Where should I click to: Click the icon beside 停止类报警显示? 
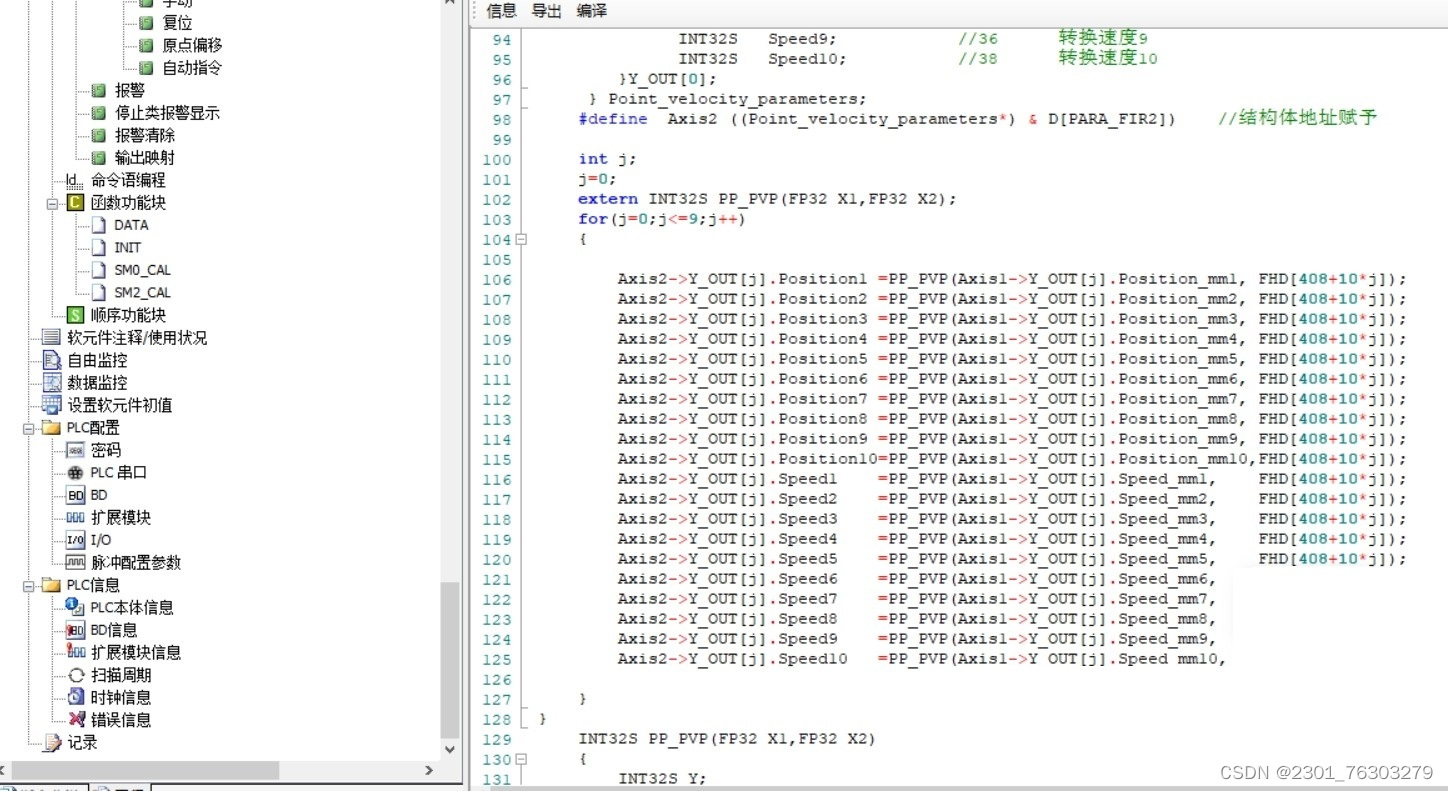click(98, 113)
